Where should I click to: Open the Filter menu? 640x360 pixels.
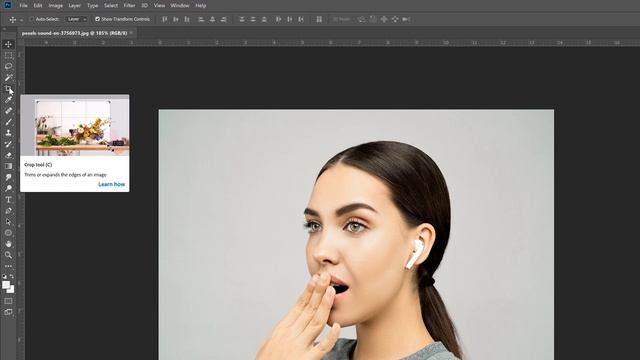point(129,6)
